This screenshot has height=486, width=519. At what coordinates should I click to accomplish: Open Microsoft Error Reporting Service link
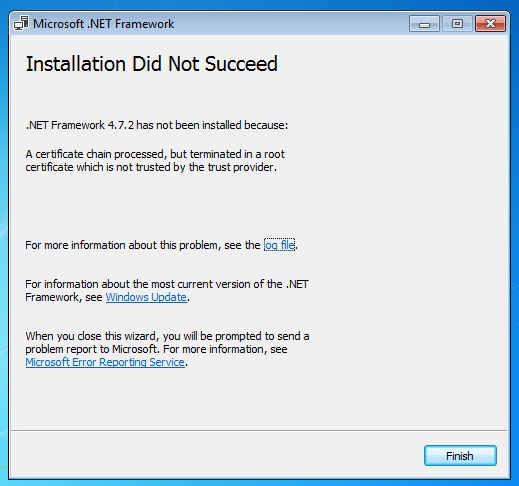(105, 362)
